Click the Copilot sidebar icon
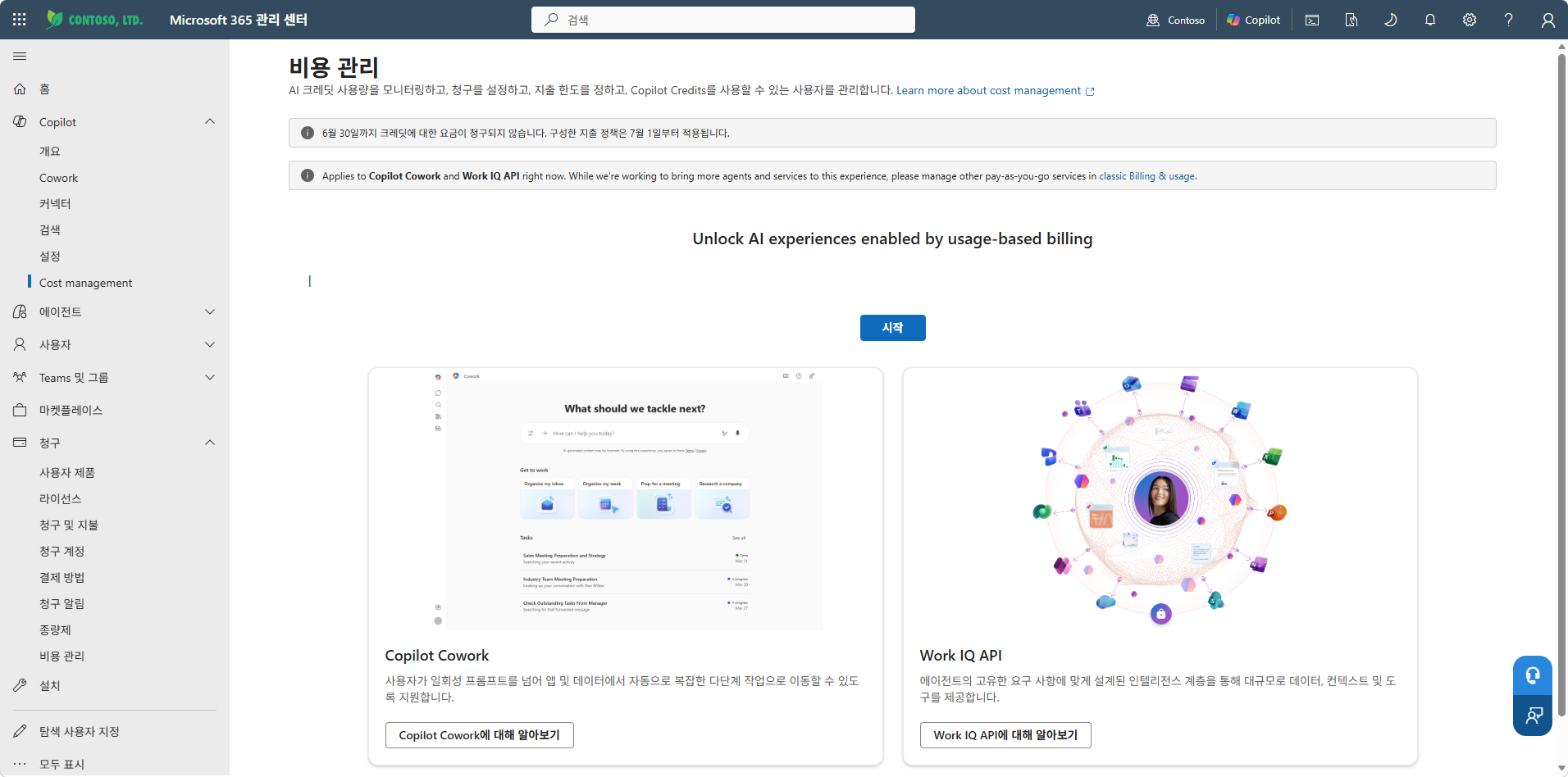1568x777 pixels. (20, 121)
